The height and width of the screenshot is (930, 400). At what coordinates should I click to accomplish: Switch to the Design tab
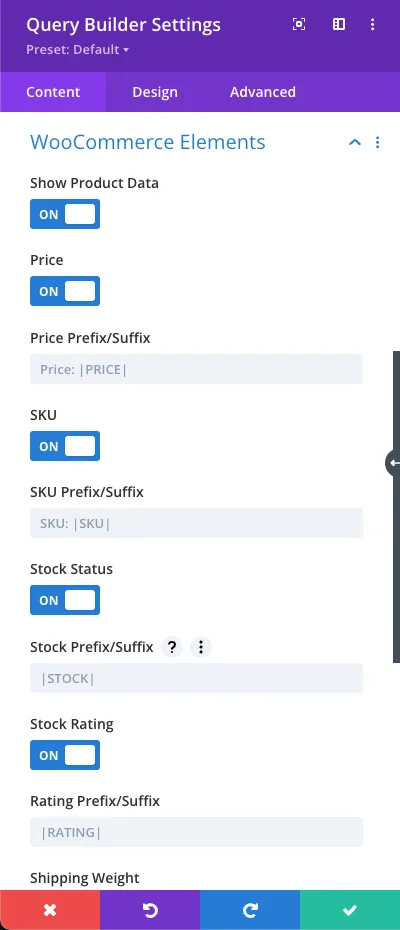click(155, 92)
